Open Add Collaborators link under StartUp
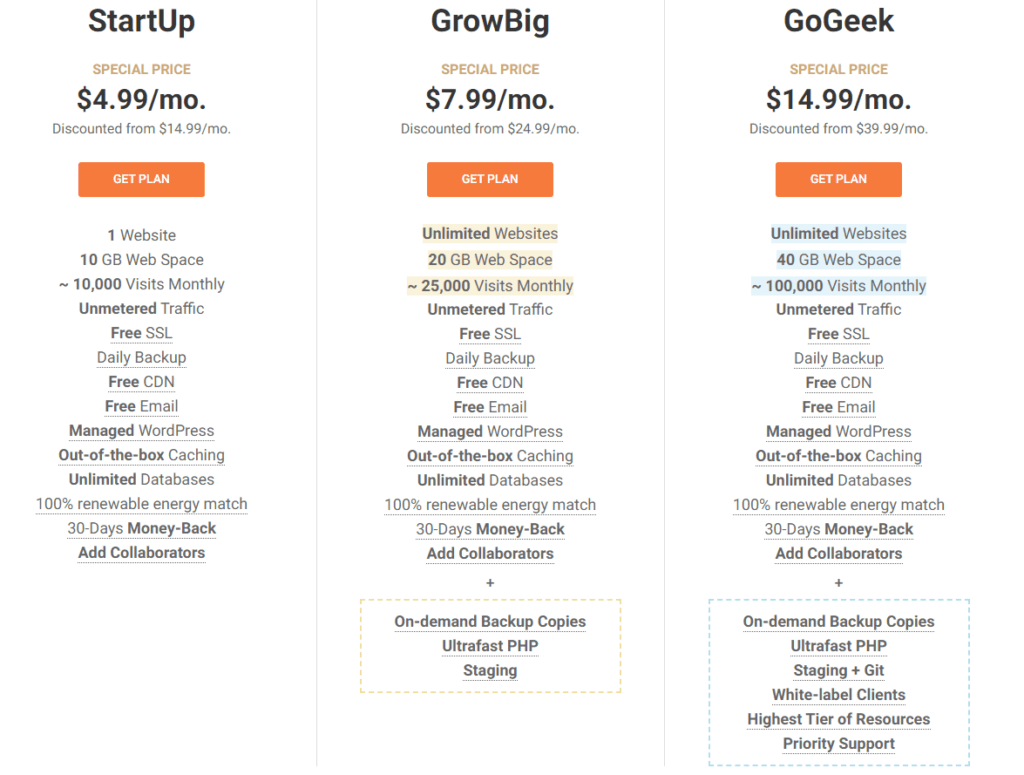 141,553
